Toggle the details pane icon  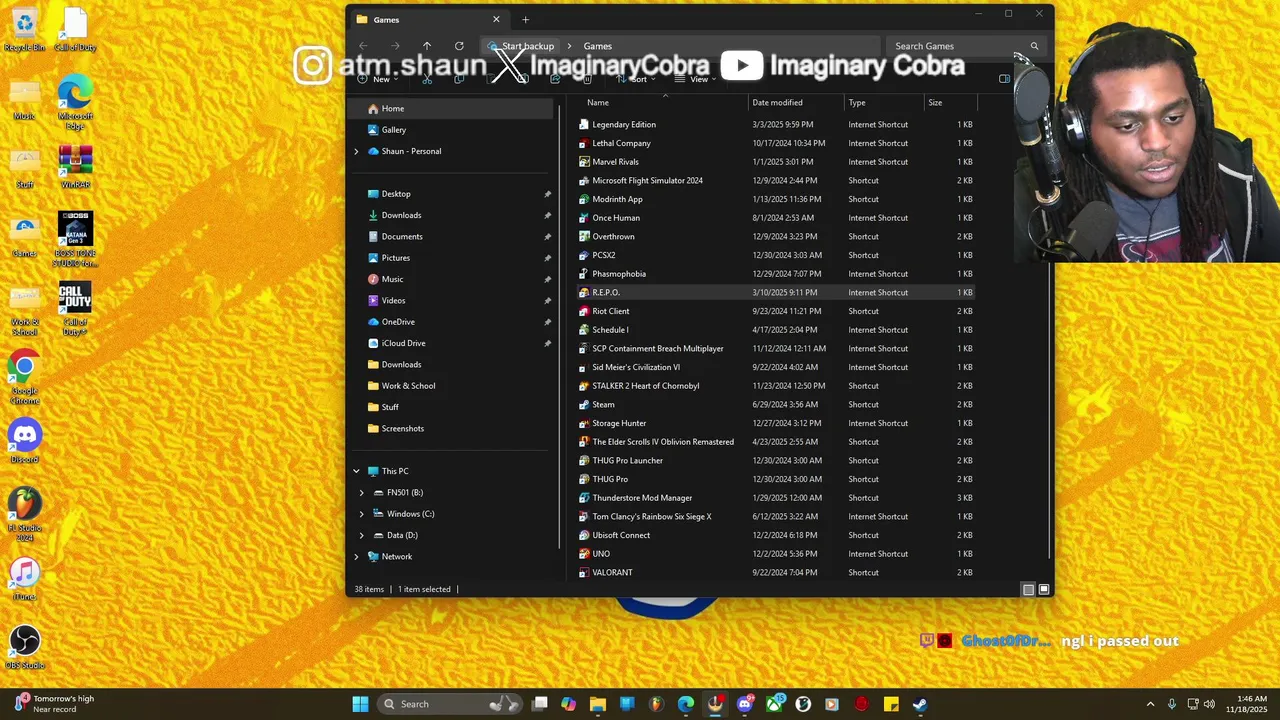(x=1004, y=79)
